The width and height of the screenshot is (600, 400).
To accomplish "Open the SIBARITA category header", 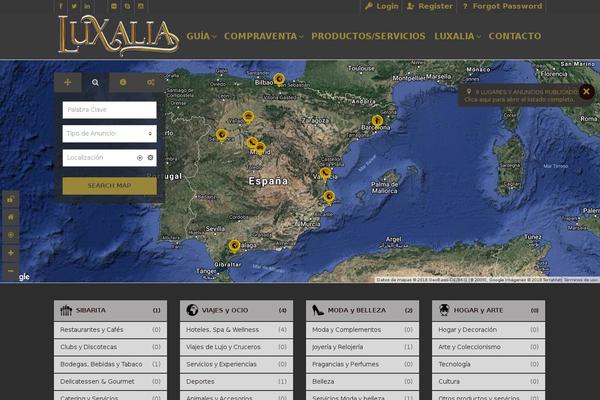I will click(110, 310).
